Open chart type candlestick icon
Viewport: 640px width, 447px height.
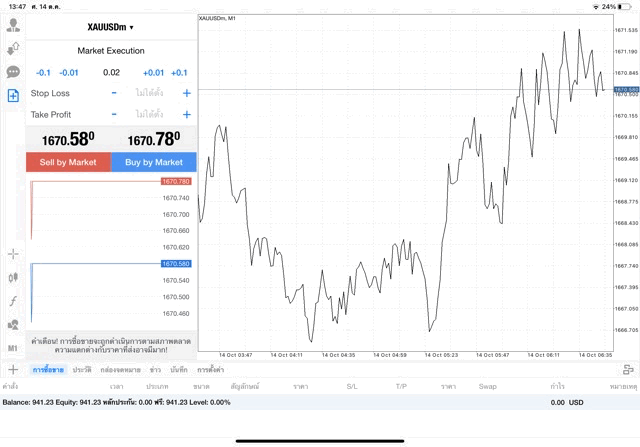(x=13, y=277)
